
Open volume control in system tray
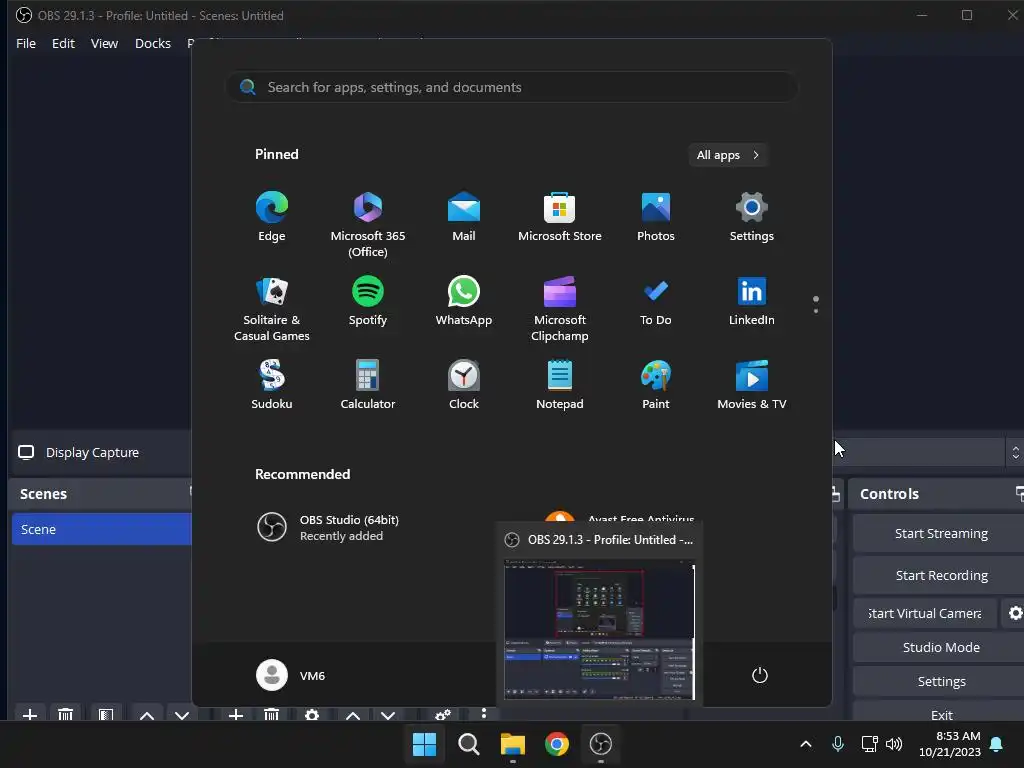point(894,744)
